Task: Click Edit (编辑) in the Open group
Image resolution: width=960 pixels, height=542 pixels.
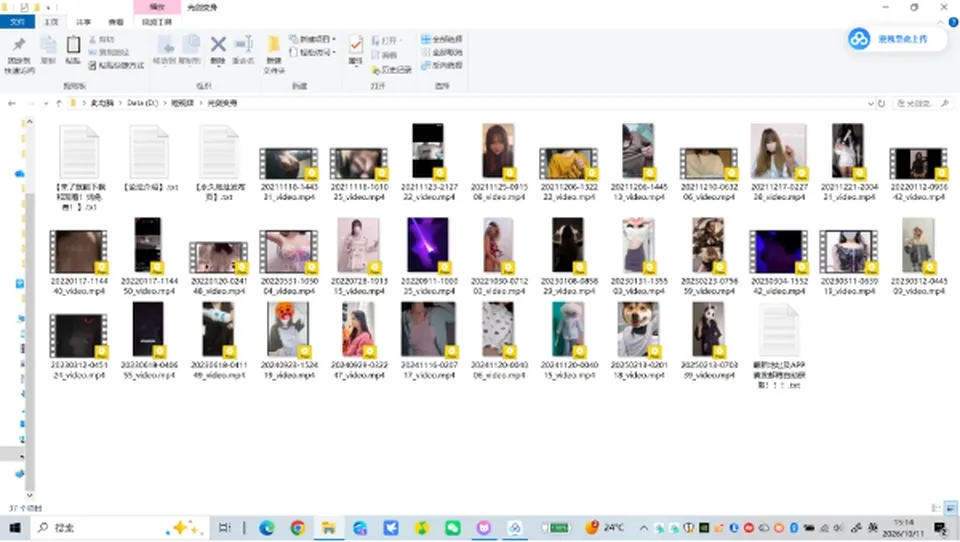Action: pos(384,55)
